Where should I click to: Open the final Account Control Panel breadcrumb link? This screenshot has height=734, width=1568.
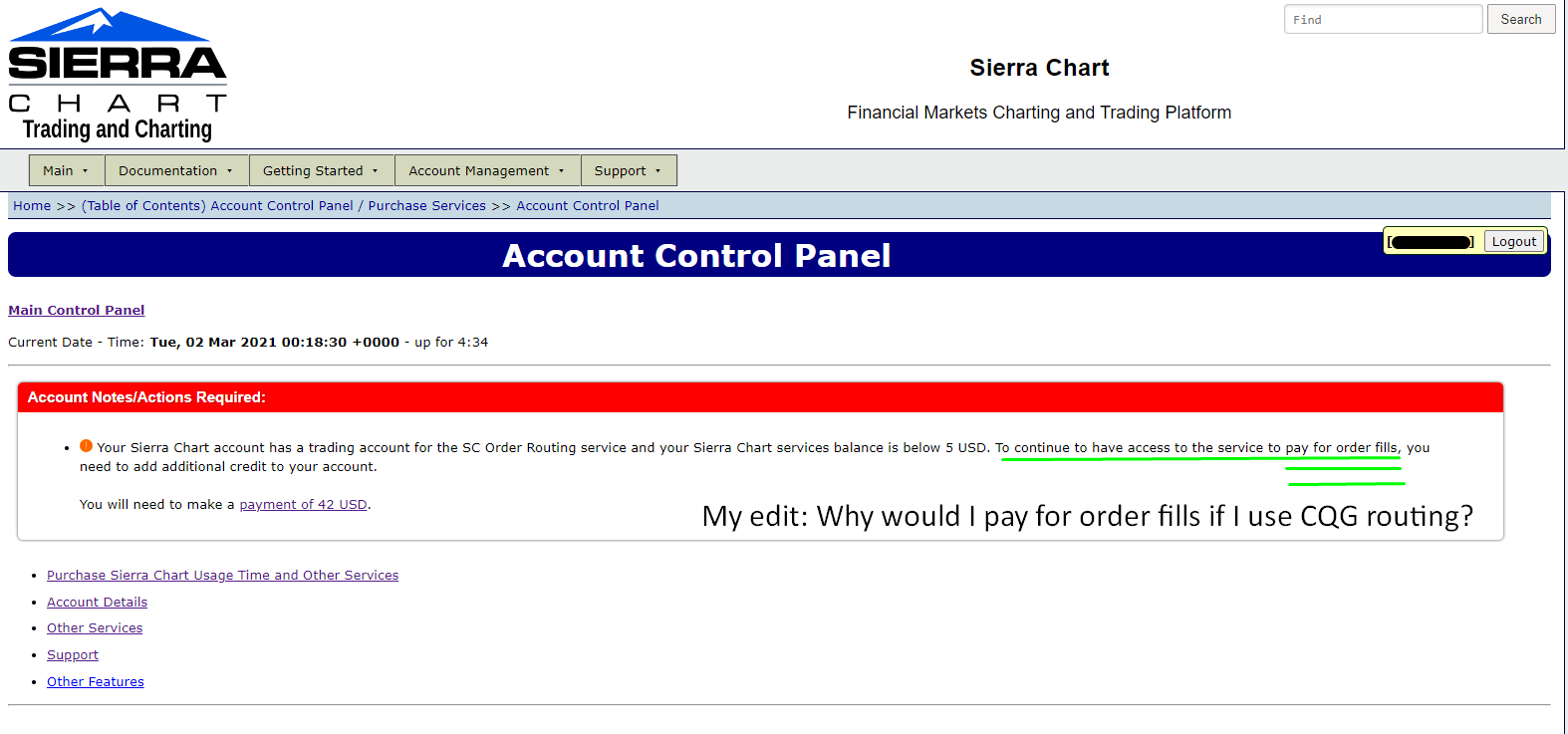pos(588,205)
